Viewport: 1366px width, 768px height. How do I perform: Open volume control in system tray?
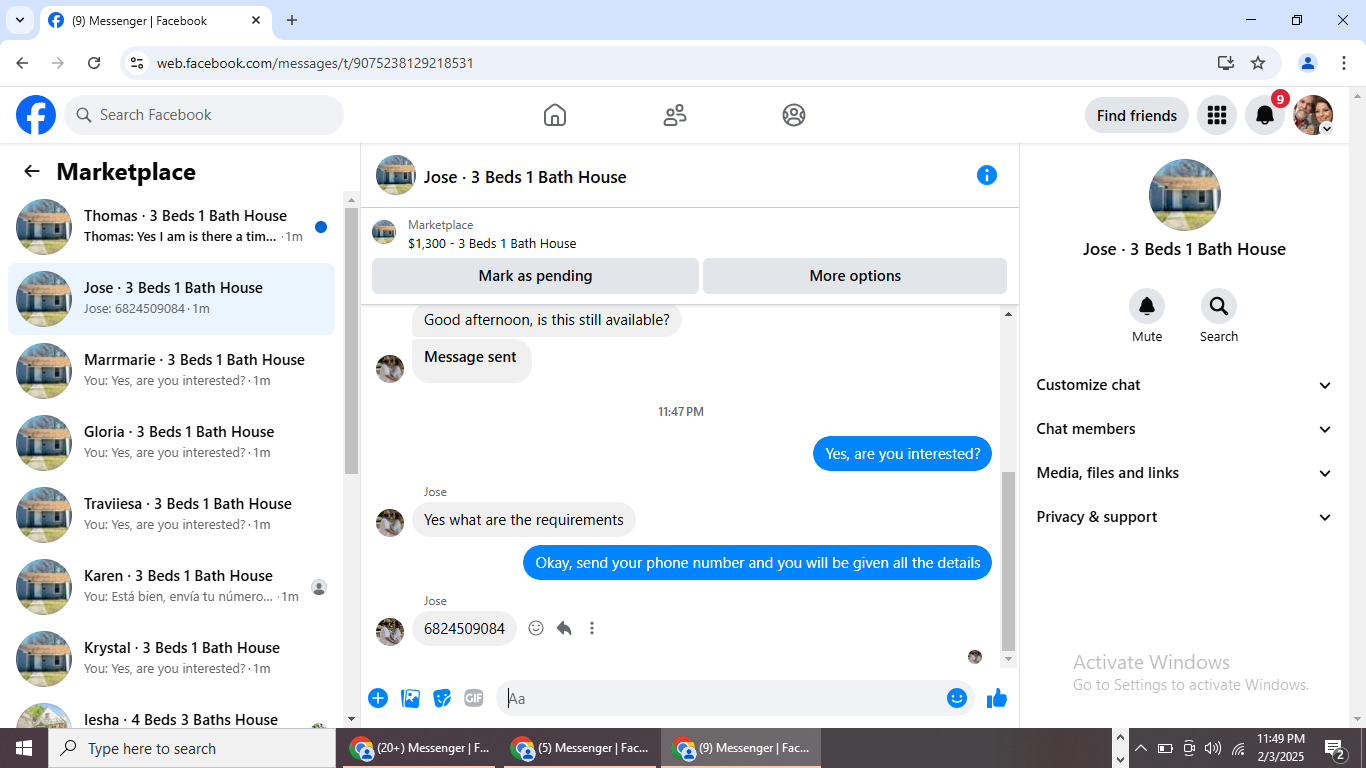point(1213,748)
